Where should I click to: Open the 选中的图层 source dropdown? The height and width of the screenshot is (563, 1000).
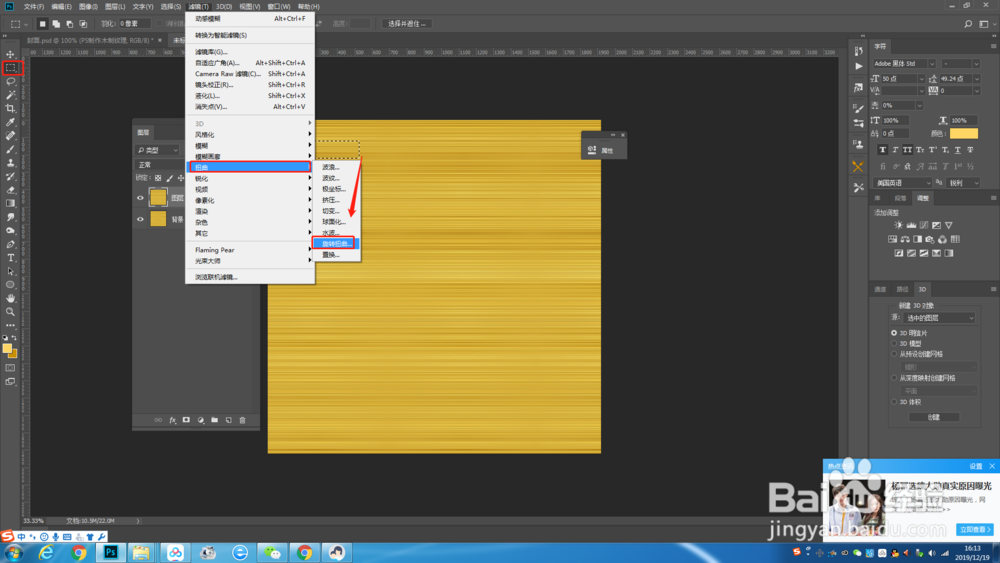(939, 318)
